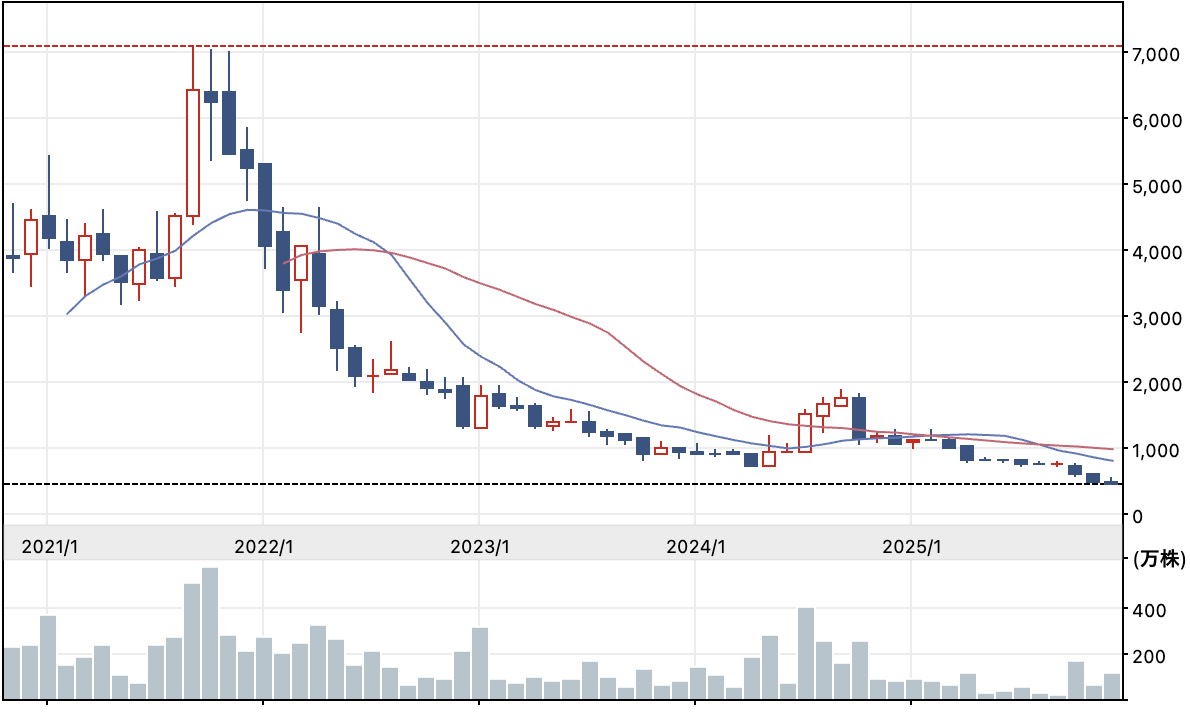Viewport: 1190px width, 712px height.
Task: Click the 万株 volume unit label
Action: click(1160, 559)
